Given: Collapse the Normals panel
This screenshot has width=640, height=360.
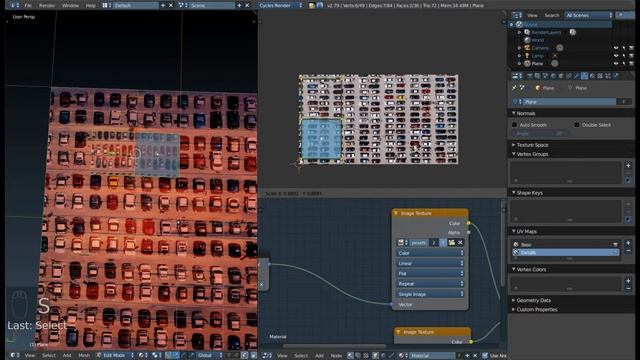Looking at the screenshot, I should click(x=525, y=113).
